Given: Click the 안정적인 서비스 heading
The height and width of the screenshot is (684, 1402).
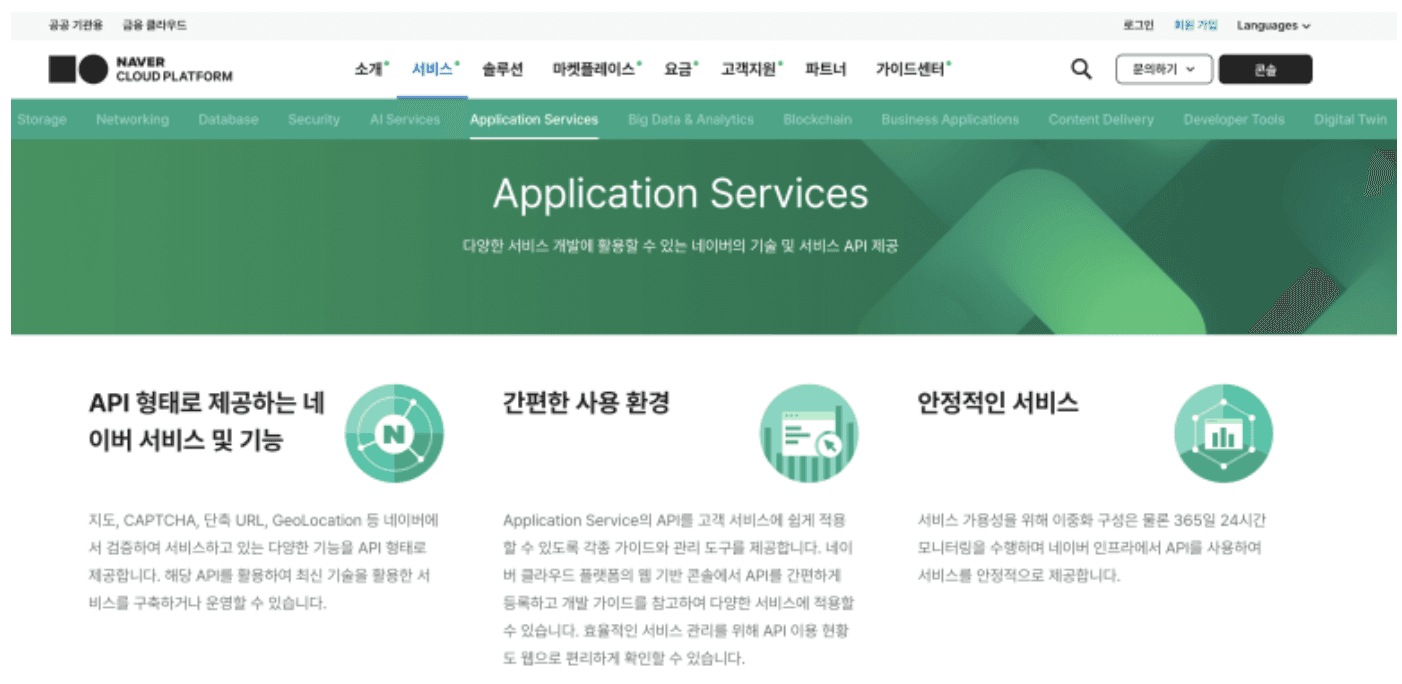Looking at the screenshot, I should point(998,403).
